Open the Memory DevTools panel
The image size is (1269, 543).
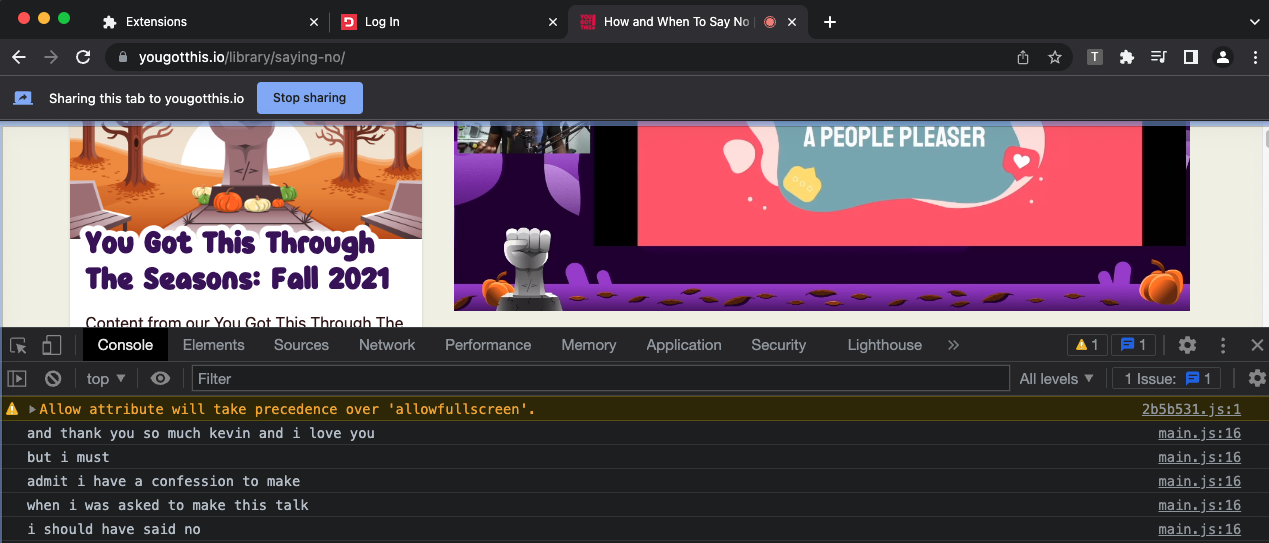click(x=588, y=345)
